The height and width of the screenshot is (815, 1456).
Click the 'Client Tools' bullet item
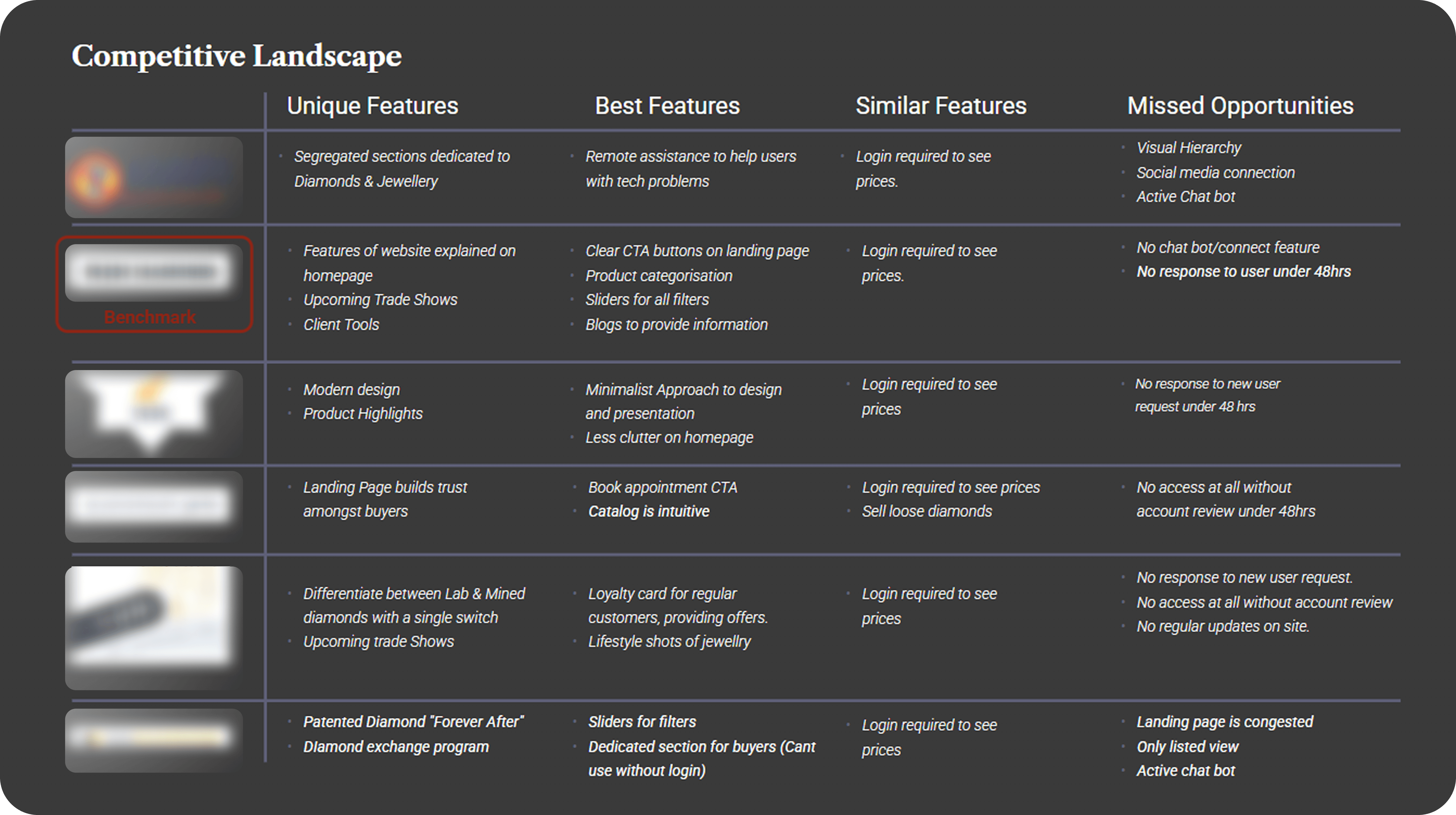(341, 324)
